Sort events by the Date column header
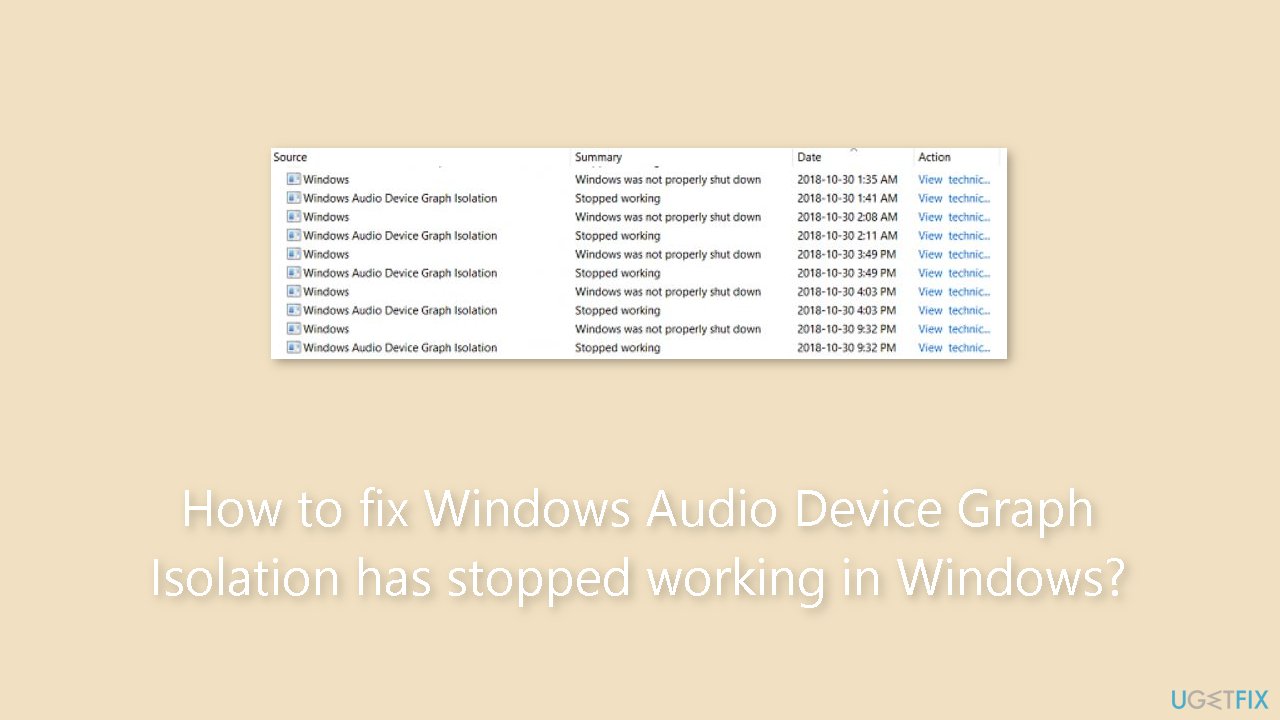The height and width of the screenshot is (720, 1280). 808,157
